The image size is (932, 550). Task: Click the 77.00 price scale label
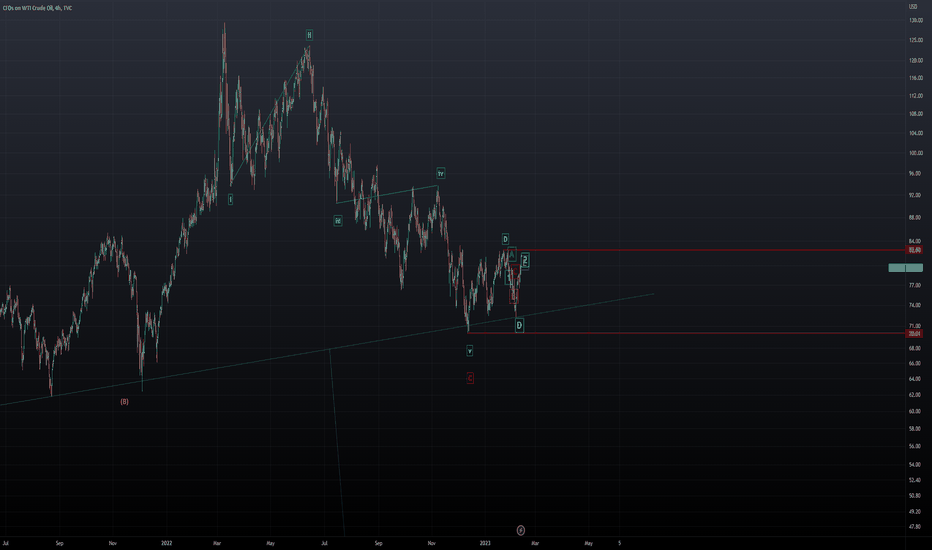tap(915, 285)
